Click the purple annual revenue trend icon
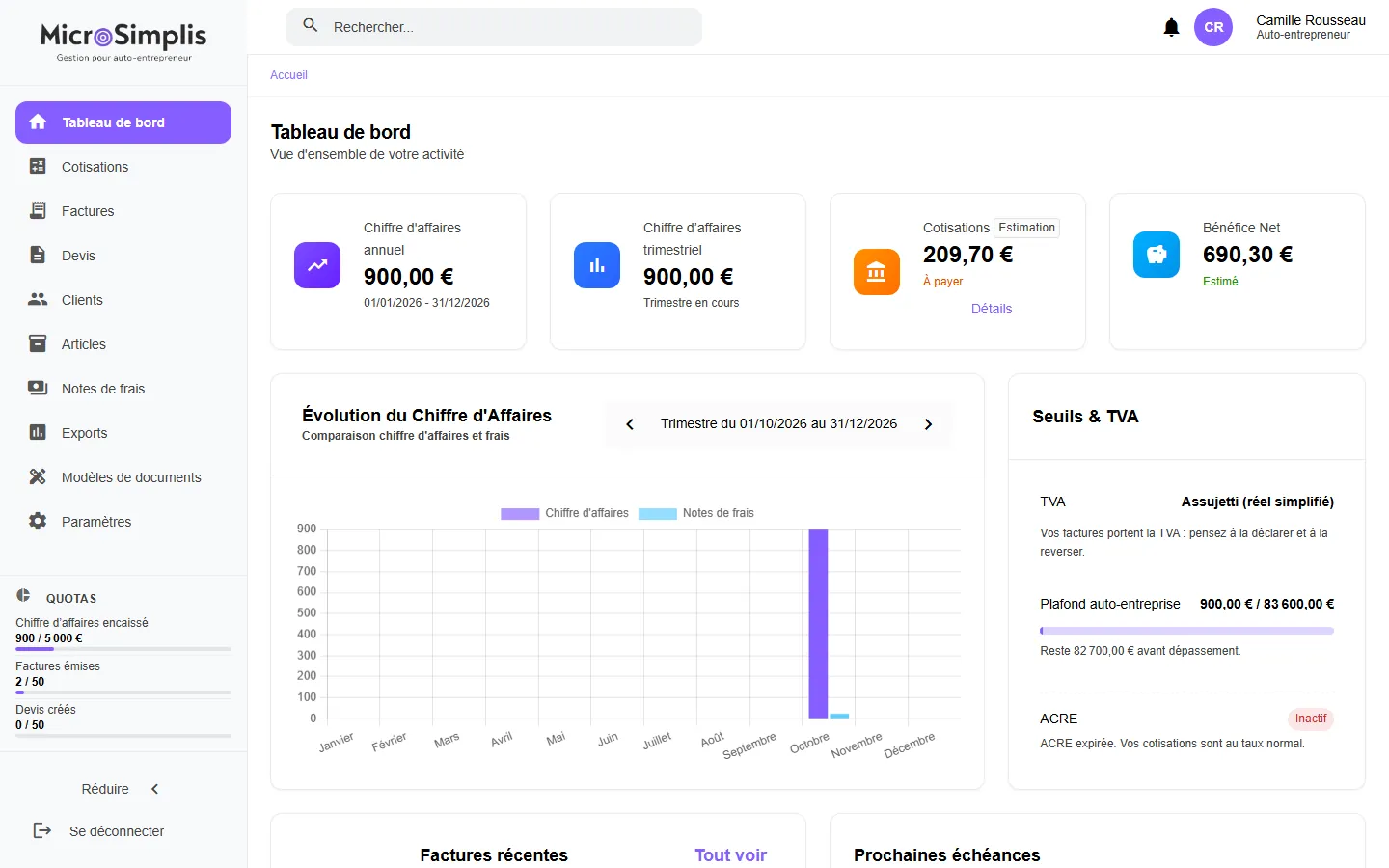Viewport: 1389px width, 868px height. 317,265
